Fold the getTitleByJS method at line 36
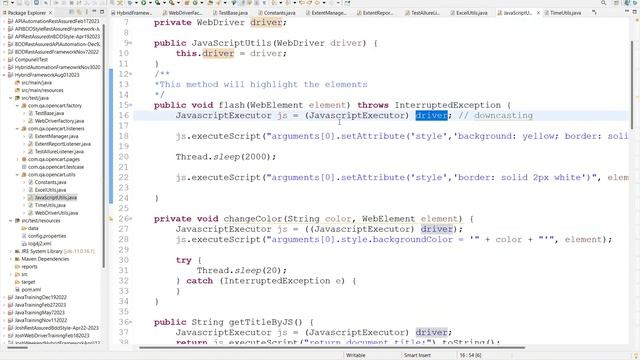 (x=131, y=322)
